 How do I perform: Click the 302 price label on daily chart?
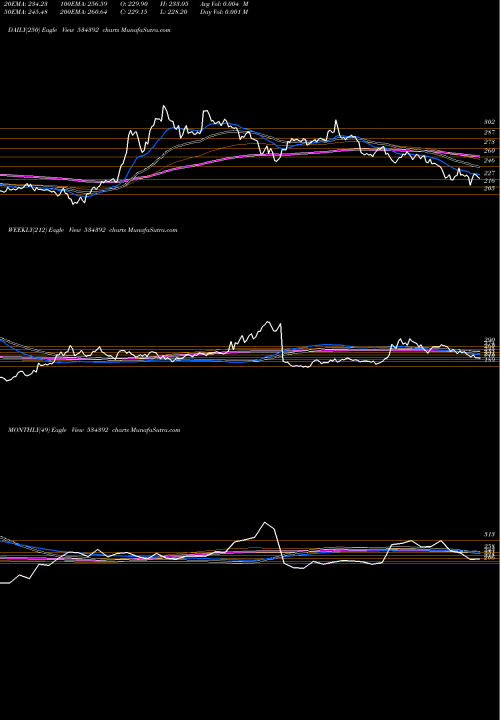point(489,122)
